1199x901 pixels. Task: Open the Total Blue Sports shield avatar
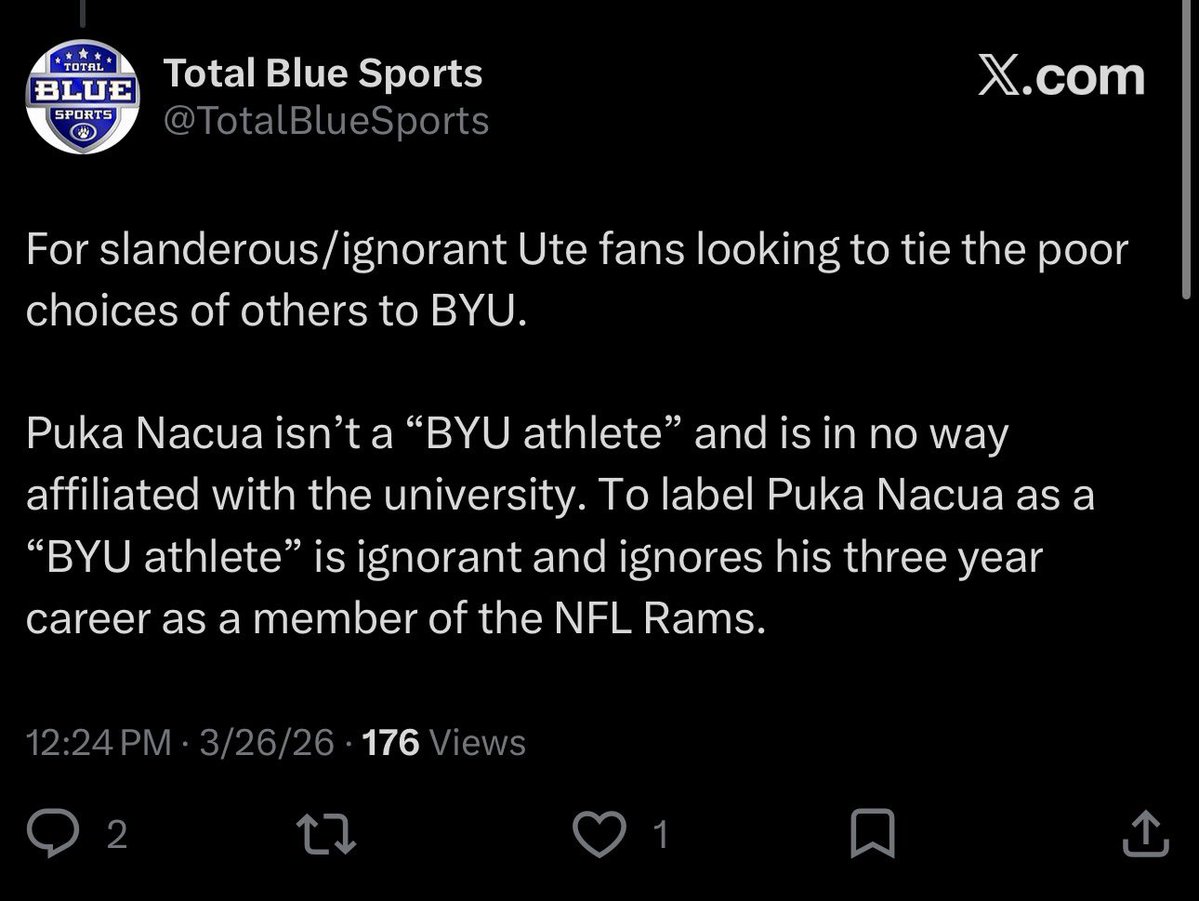83,96
